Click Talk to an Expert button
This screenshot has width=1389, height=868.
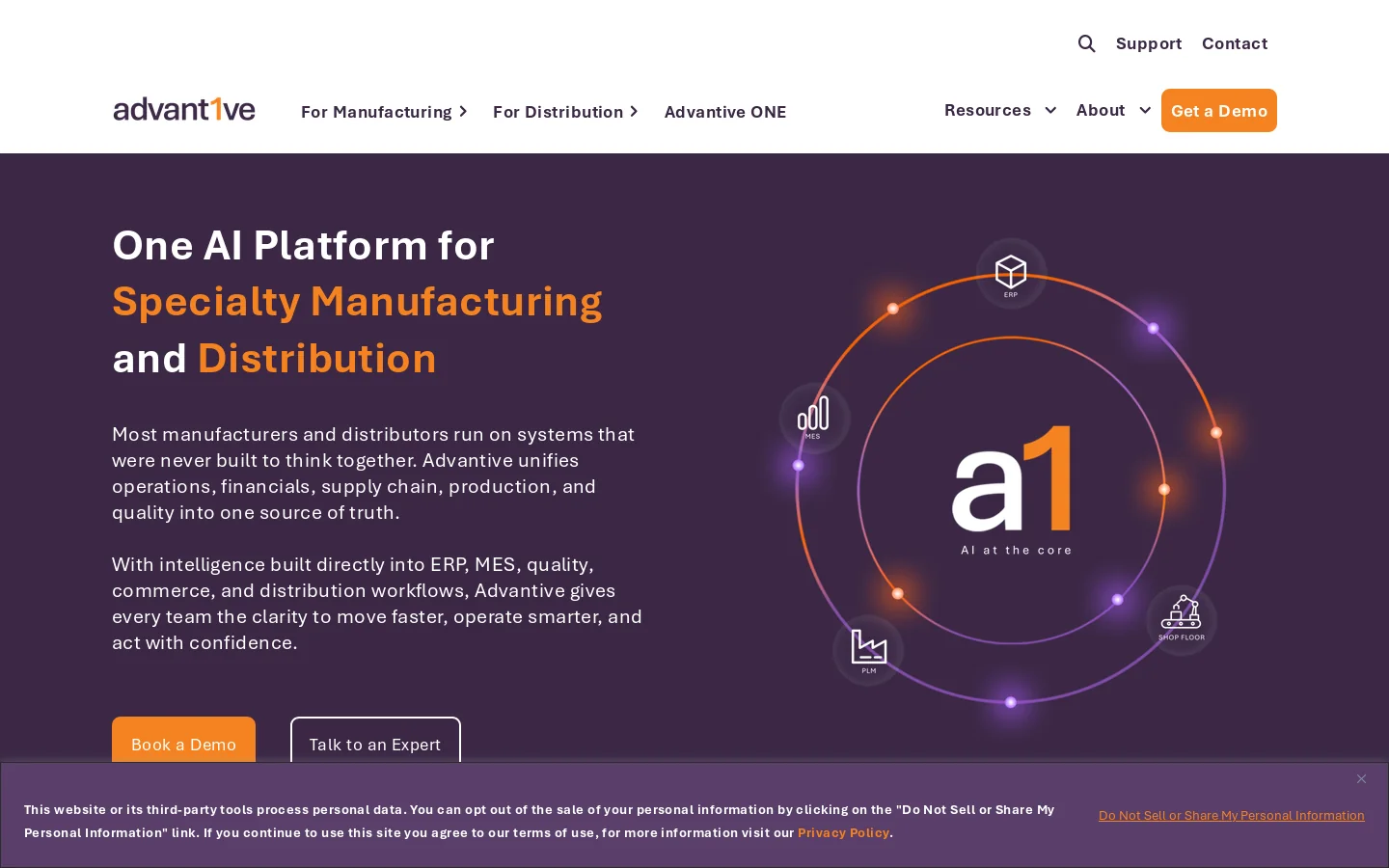coord(375,740)
